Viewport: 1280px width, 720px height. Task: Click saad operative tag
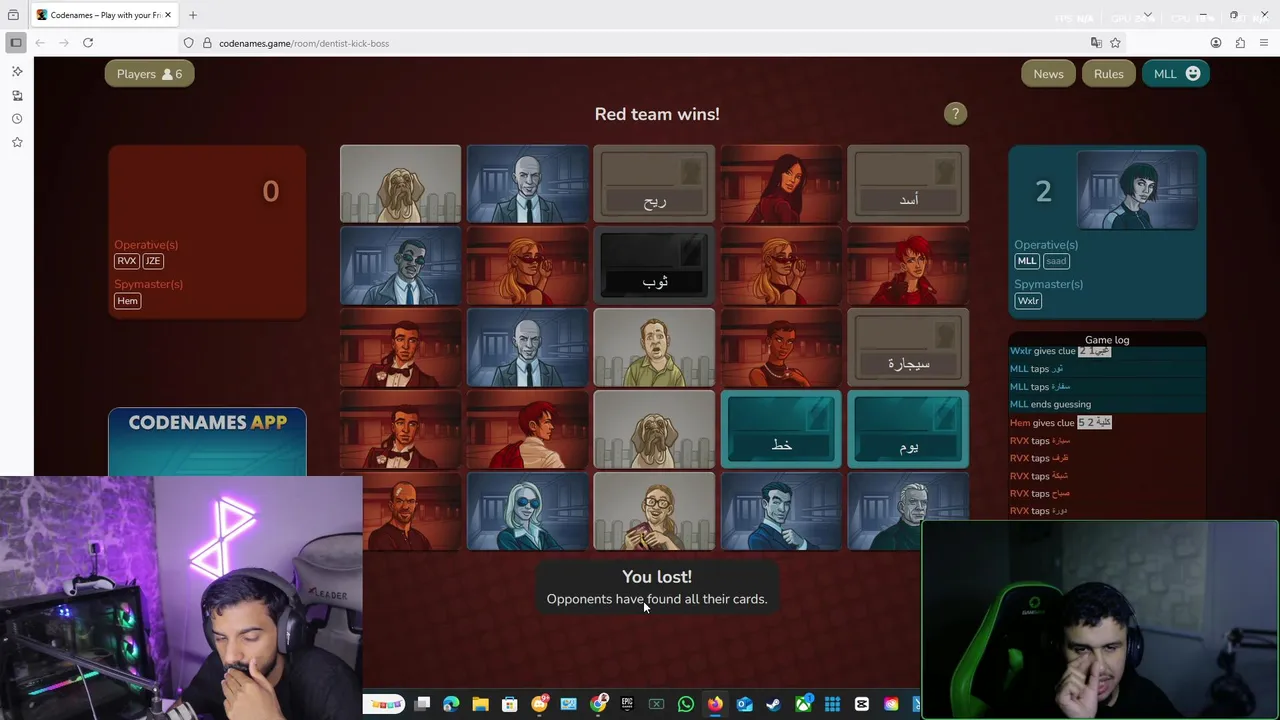pyautogui.click(x=1056, y=261)
